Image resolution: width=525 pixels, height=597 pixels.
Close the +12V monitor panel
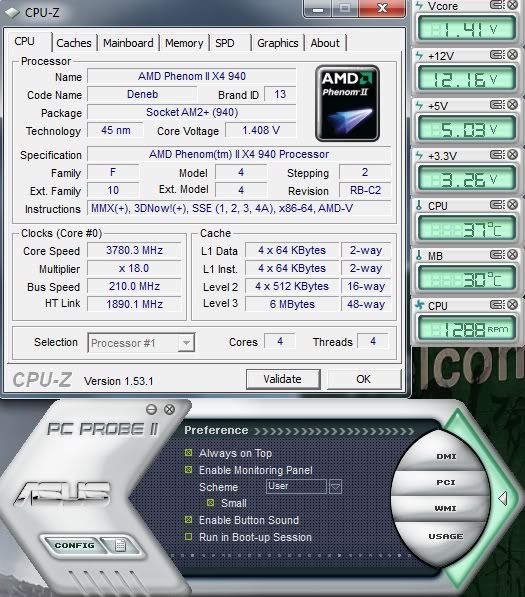point(512,54)
